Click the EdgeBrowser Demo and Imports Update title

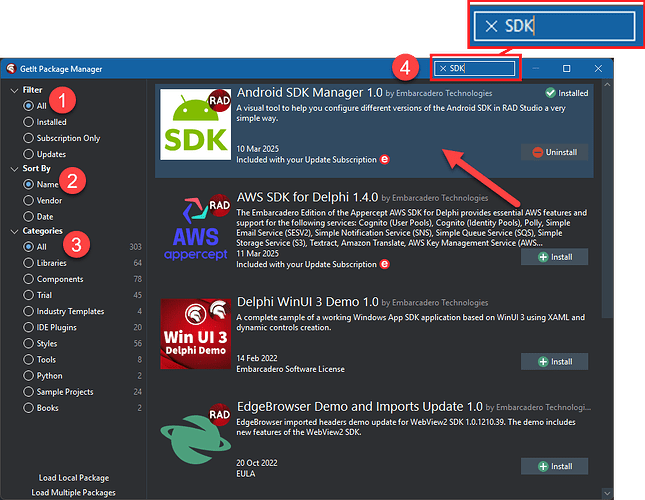point(360,406)
